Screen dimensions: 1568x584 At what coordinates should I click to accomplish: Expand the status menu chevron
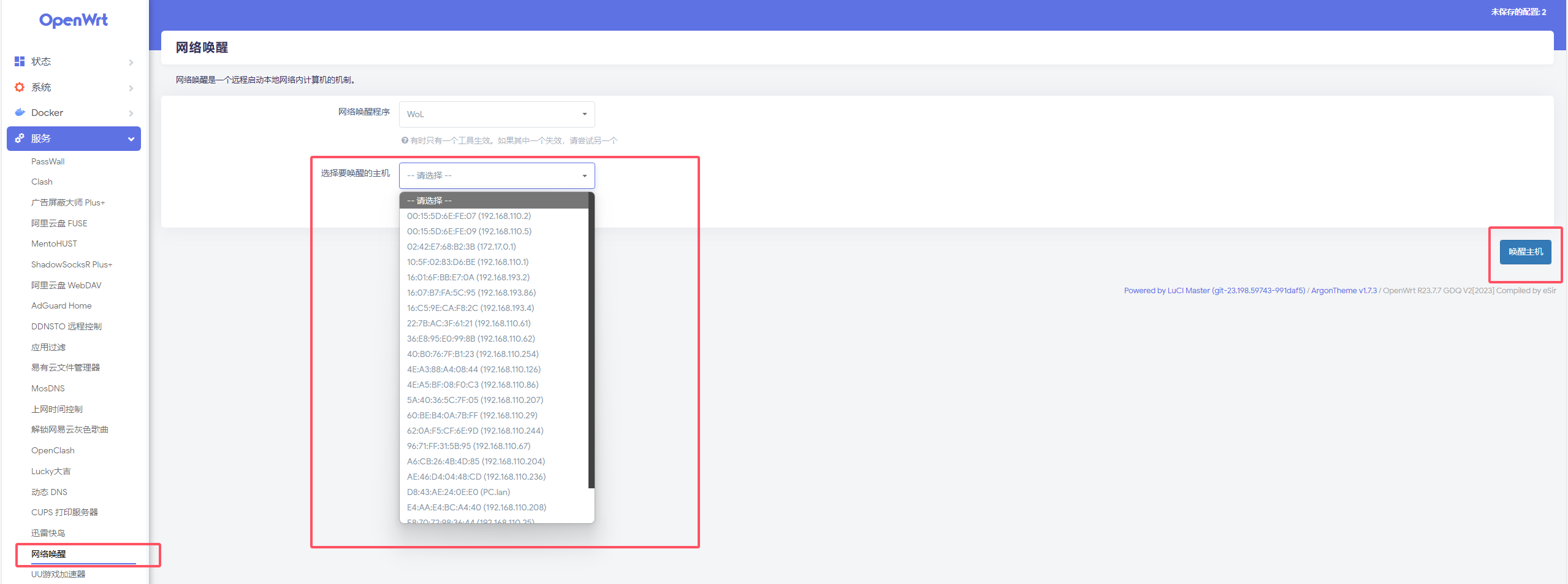click(131, 62)
